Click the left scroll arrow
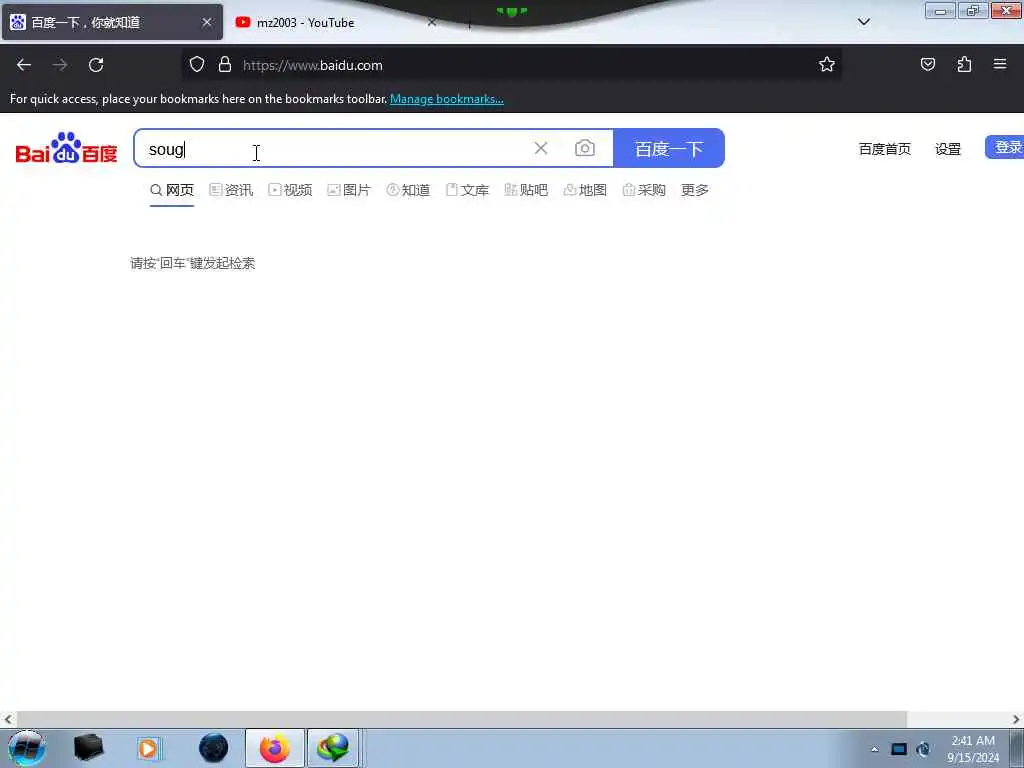 tap(8, 719)
